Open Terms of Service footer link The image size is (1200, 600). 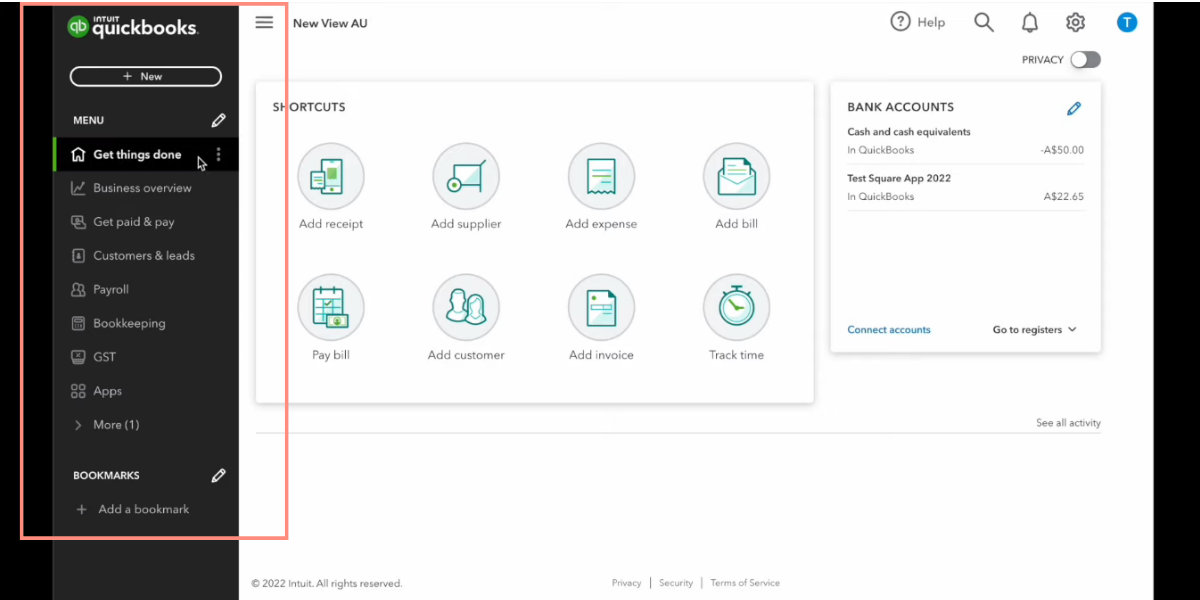745,583
